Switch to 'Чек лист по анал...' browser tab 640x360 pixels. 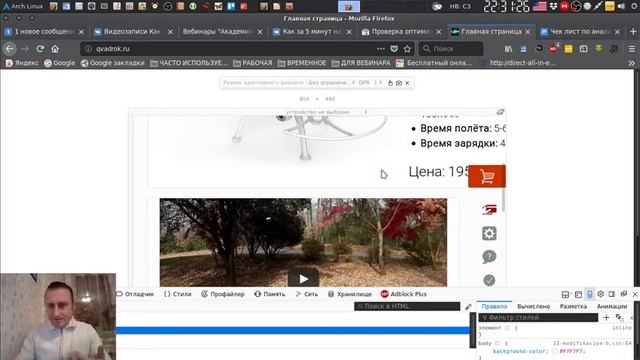(579, 31)
